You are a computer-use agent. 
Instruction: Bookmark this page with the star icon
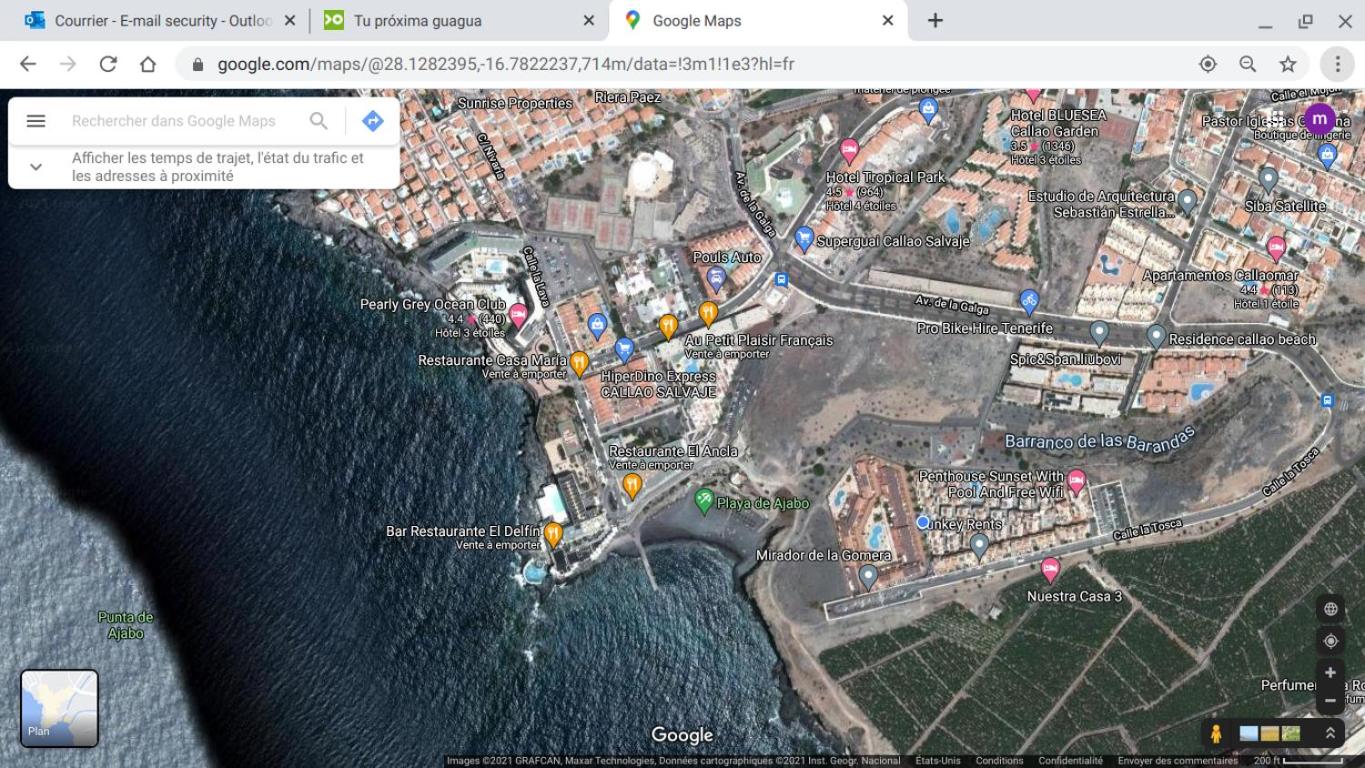[x=1288, y=64]
